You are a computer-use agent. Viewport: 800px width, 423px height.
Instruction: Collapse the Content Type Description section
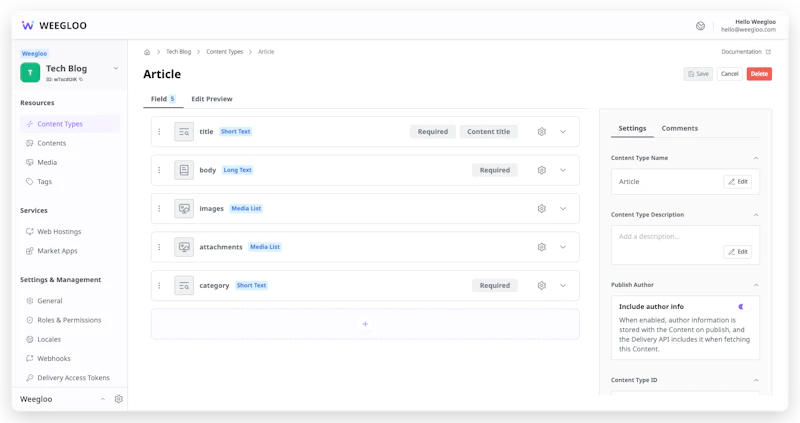point(756,215)
